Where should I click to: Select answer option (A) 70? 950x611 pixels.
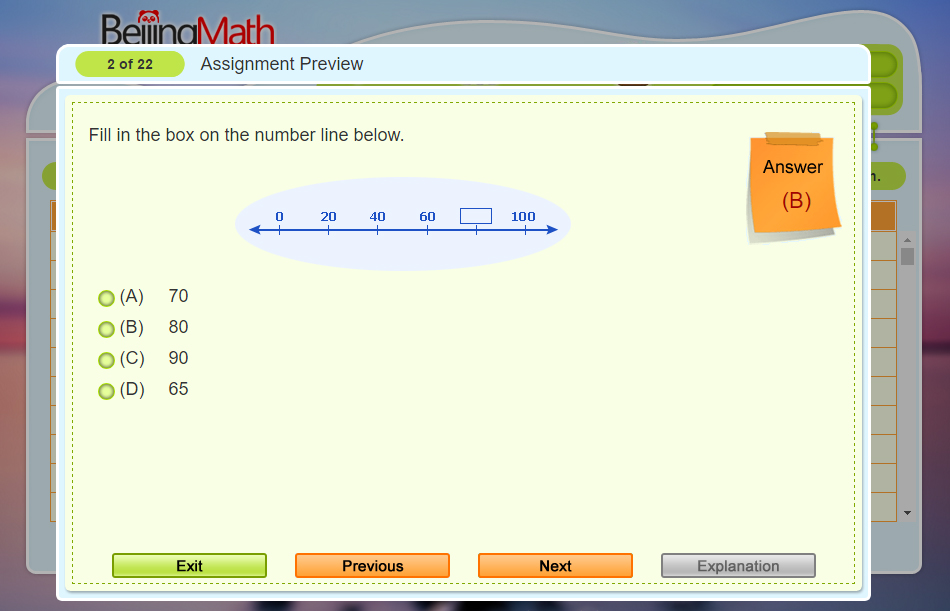(x=107, y=298)
